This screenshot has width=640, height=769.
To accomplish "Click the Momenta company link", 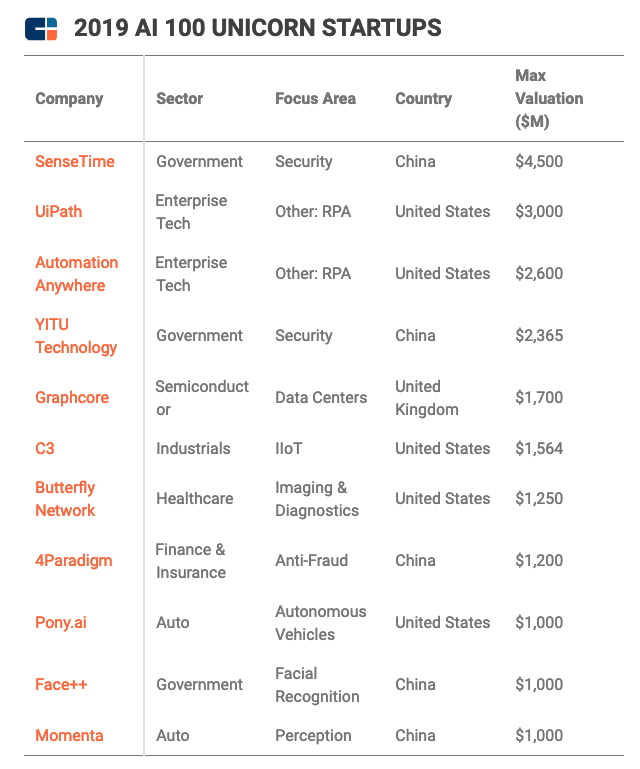I will tap(70, 735).
